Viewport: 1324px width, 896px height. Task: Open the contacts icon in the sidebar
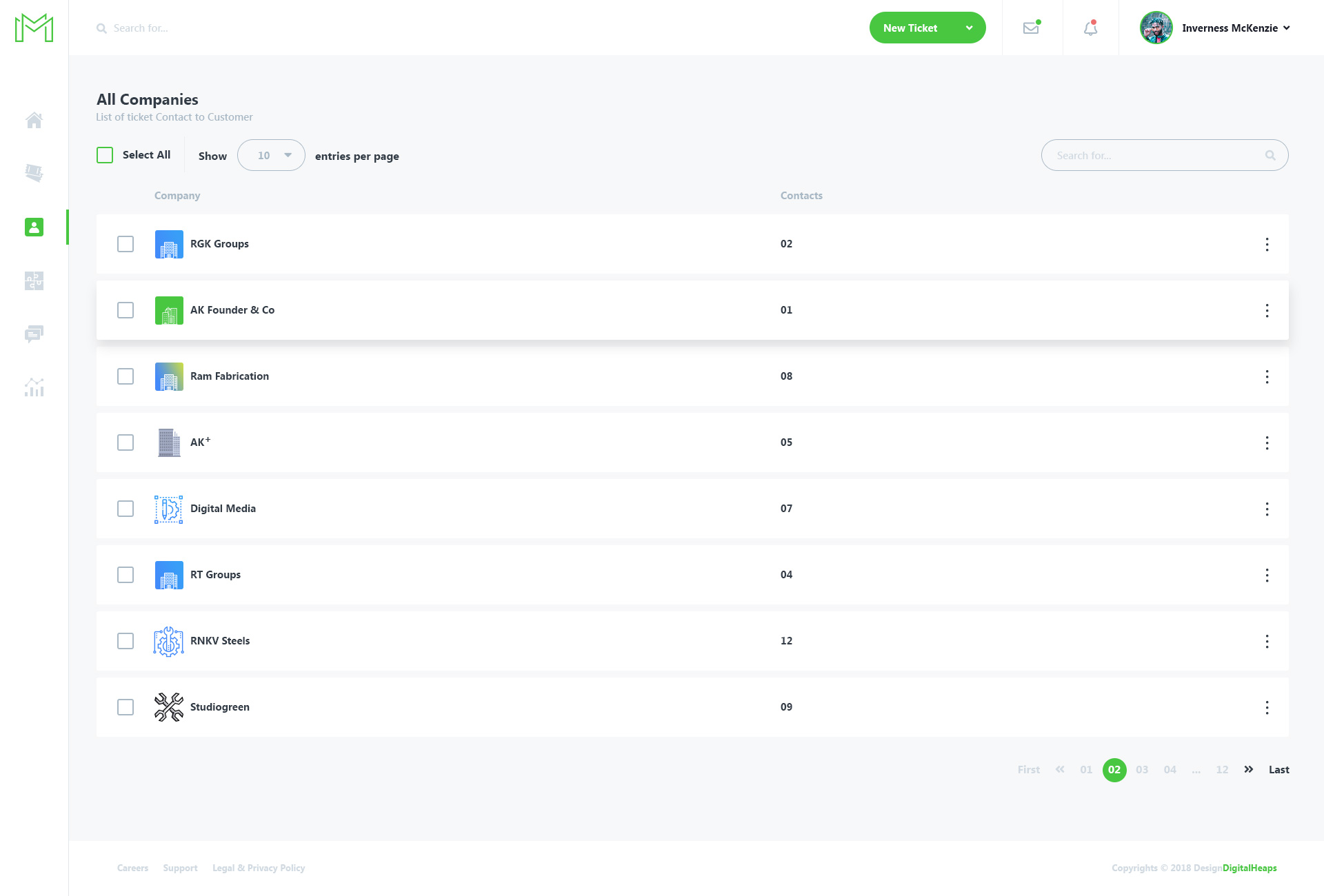pyautogui.click(x=34, y=227)
